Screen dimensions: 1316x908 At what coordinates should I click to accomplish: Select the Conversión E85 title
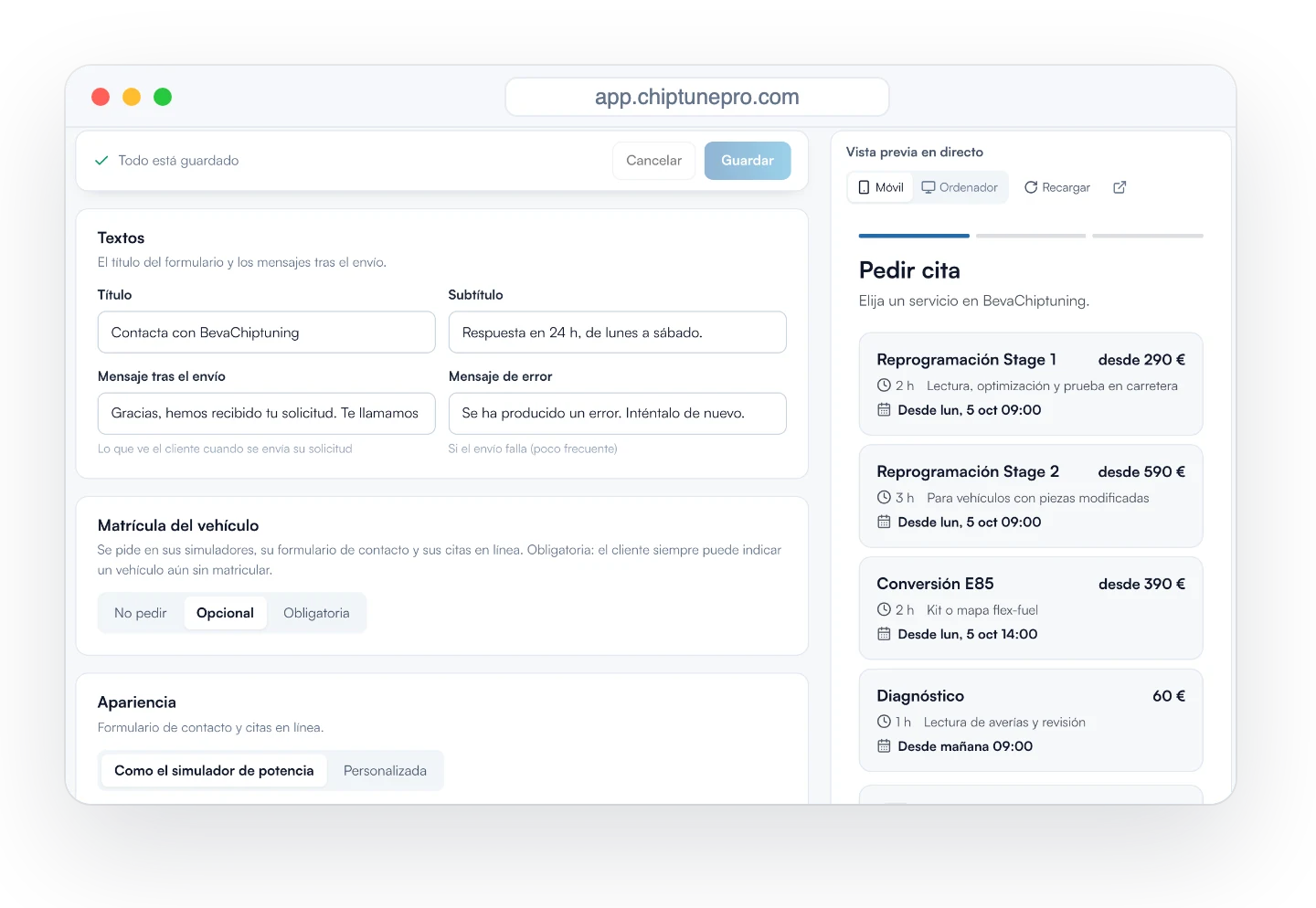tap(935, 584)
